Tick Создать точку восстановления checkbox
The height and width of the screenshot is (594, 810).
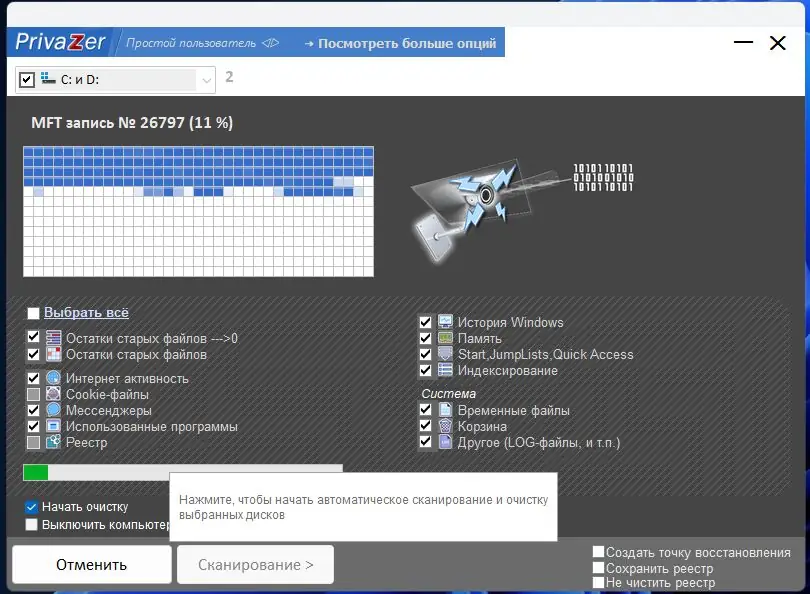click(598, 552)
